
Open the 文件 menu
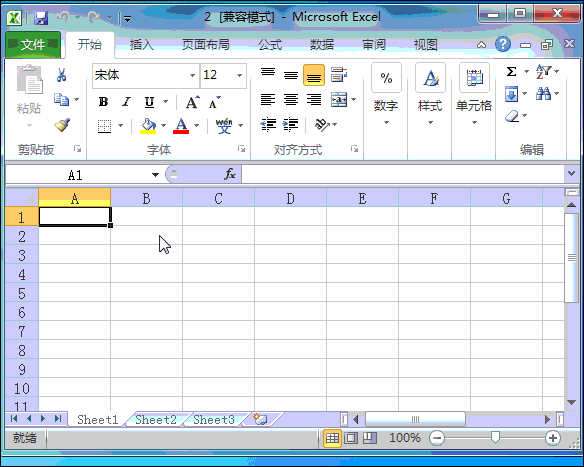(33, 45)
